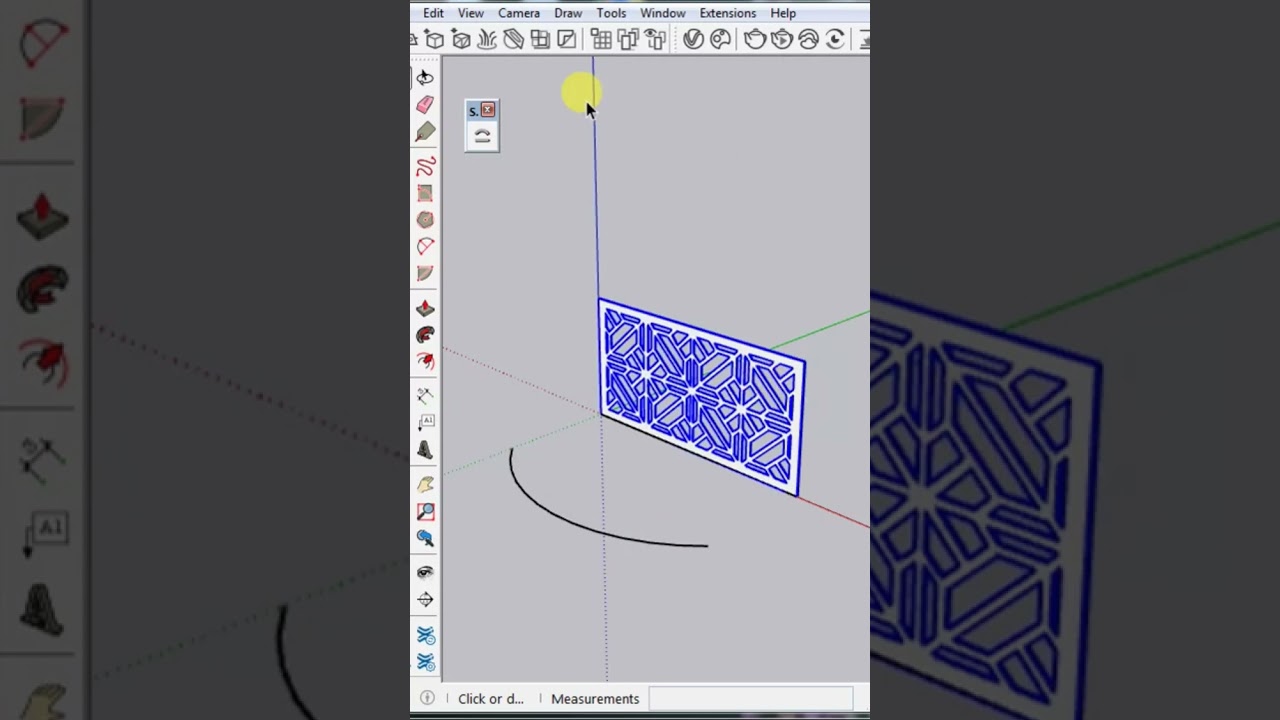Open the Draw menu

click(x=568, y=13)
